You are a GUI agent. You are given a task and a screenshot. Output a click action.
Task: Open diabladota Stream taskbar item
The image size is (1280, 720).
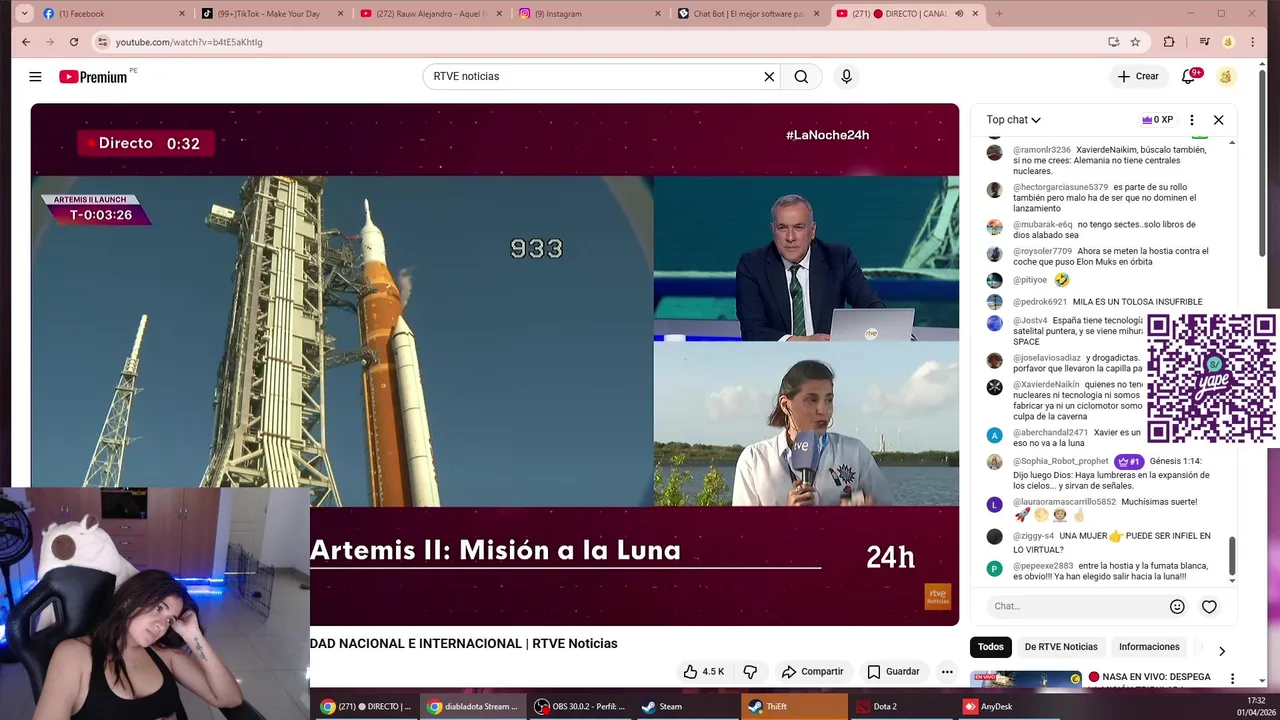(x=473, y=707)
